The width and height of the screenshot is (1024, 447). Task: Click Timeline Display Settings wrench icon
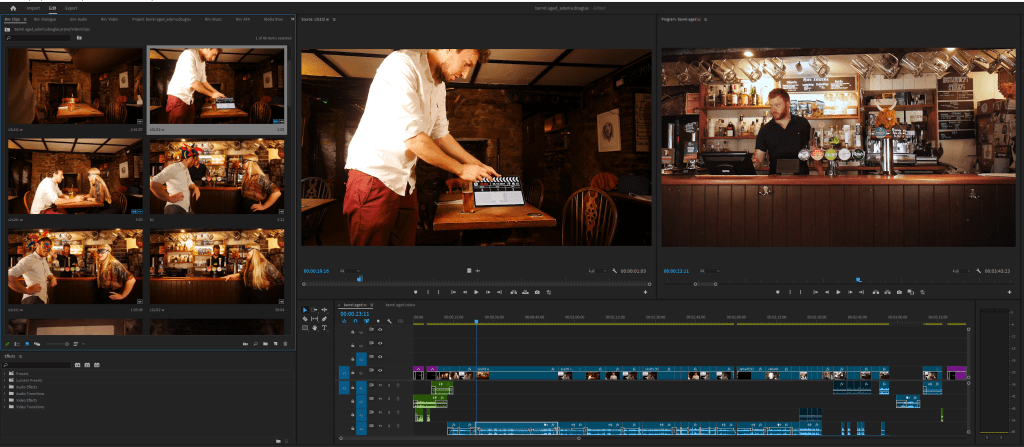(x=389, y=321)
